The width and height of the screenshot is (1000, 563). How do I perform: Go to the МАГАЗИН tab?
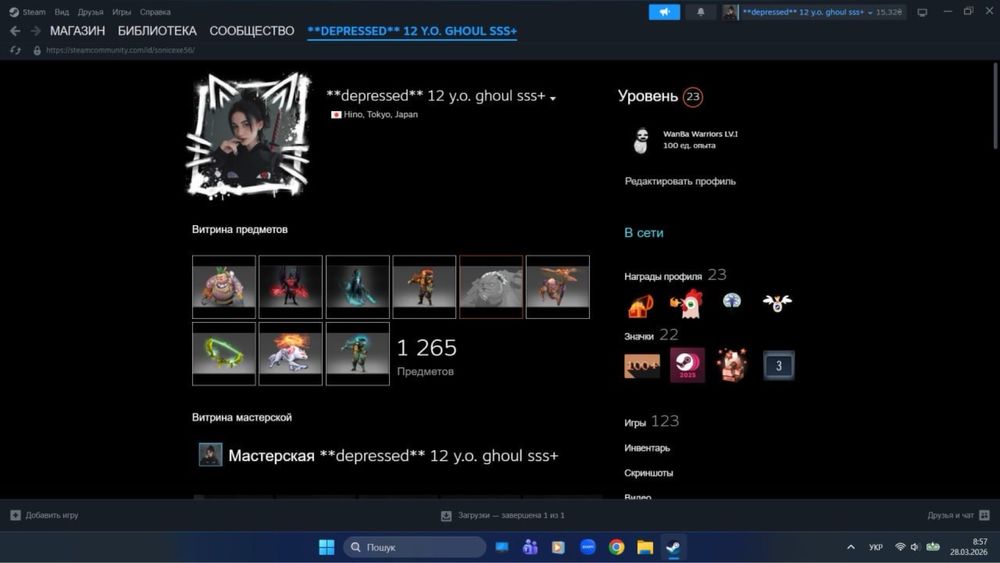77,31
